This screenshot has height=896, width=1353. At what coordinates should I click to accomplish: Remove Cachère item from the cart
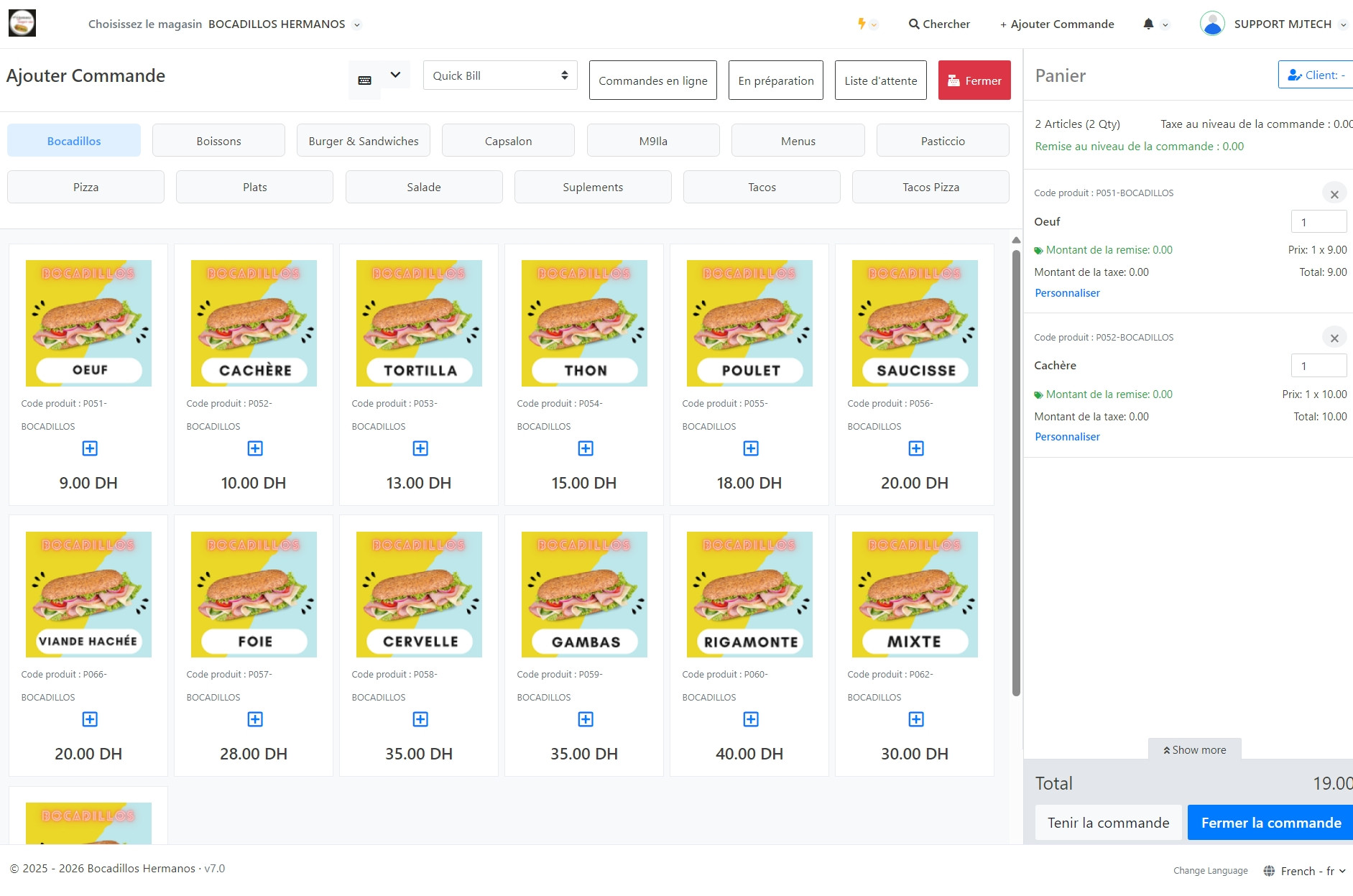(x=1334, y=338)
